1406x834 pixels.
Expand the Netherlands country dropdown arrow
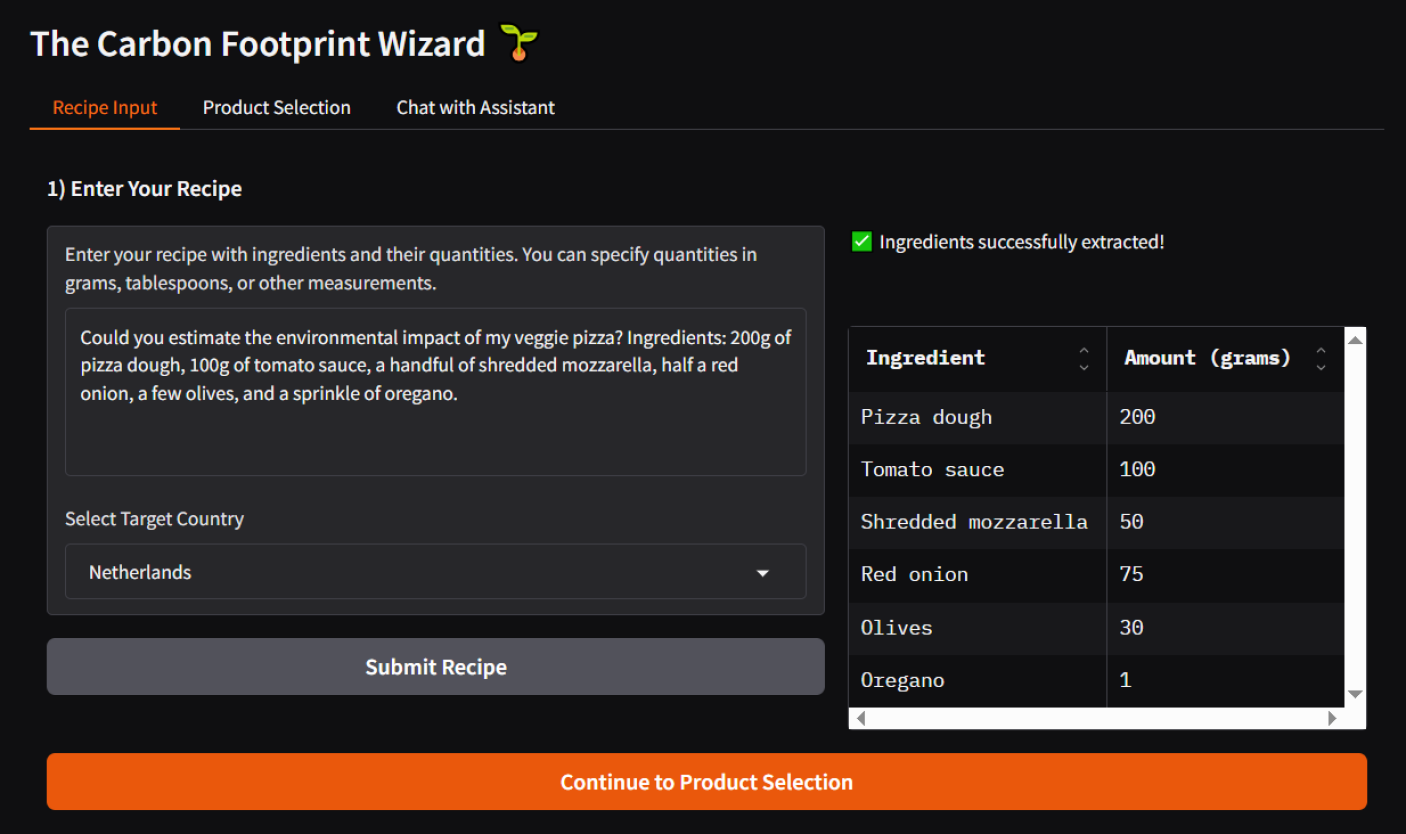[x=763, y=573]
